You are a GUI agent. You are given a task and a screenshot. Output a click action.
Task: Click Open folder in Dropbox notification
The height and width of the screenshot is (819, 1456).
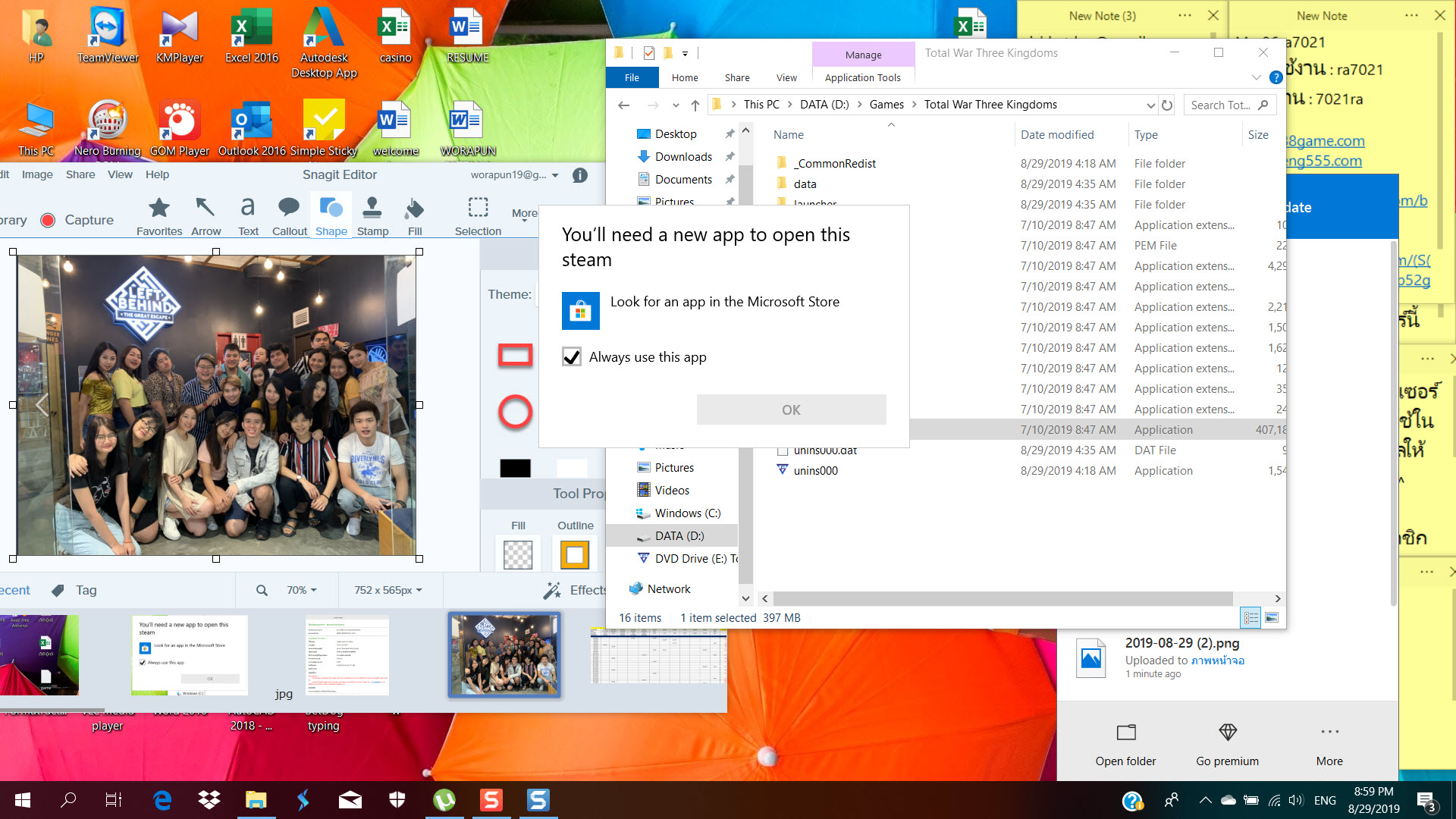[1125, 744]
